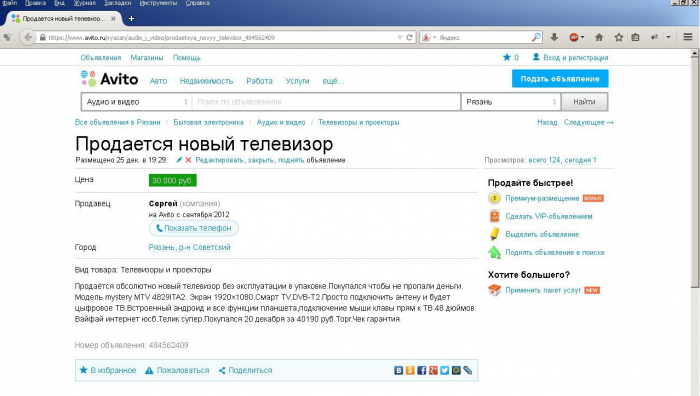This screenshot has height=396, width=700.
Task: Click the red X close-listing icon
Action: coord(188,160)
